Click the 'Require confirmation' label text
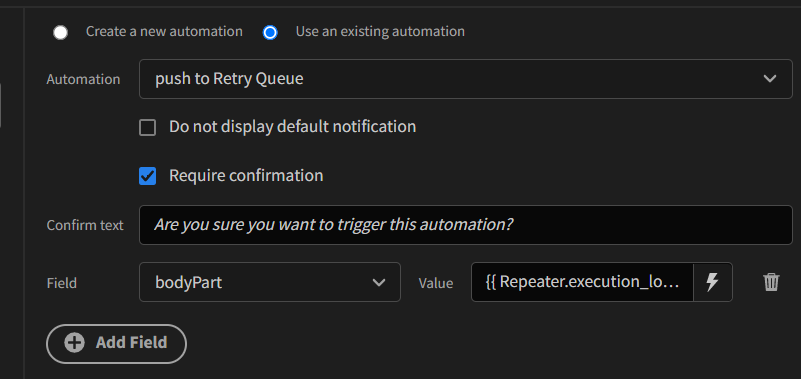This screenshot has height=379, width=801. coord(246,176)
